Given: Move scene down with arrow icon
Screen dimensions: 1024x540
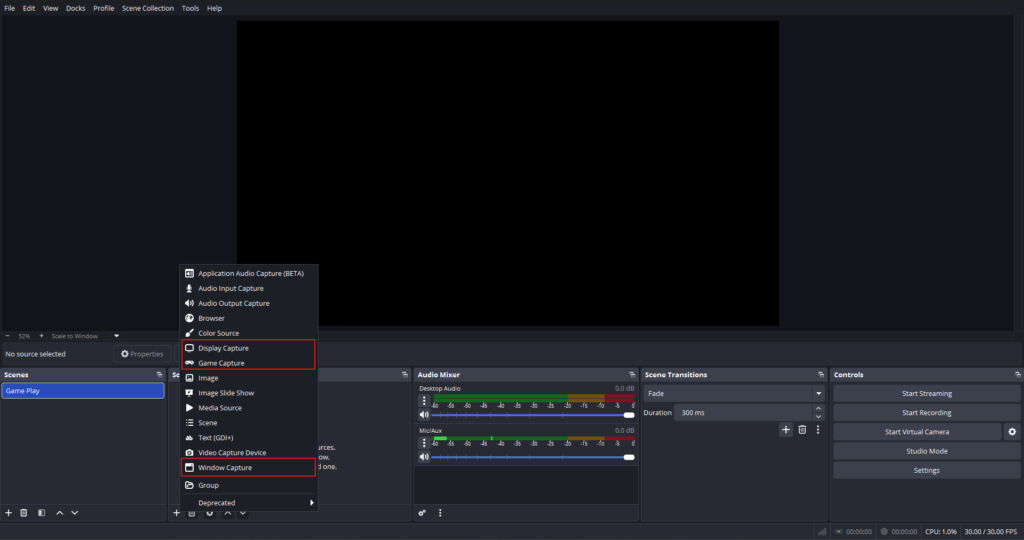Looking at the screenshot, I should click(x=74, y=513).
